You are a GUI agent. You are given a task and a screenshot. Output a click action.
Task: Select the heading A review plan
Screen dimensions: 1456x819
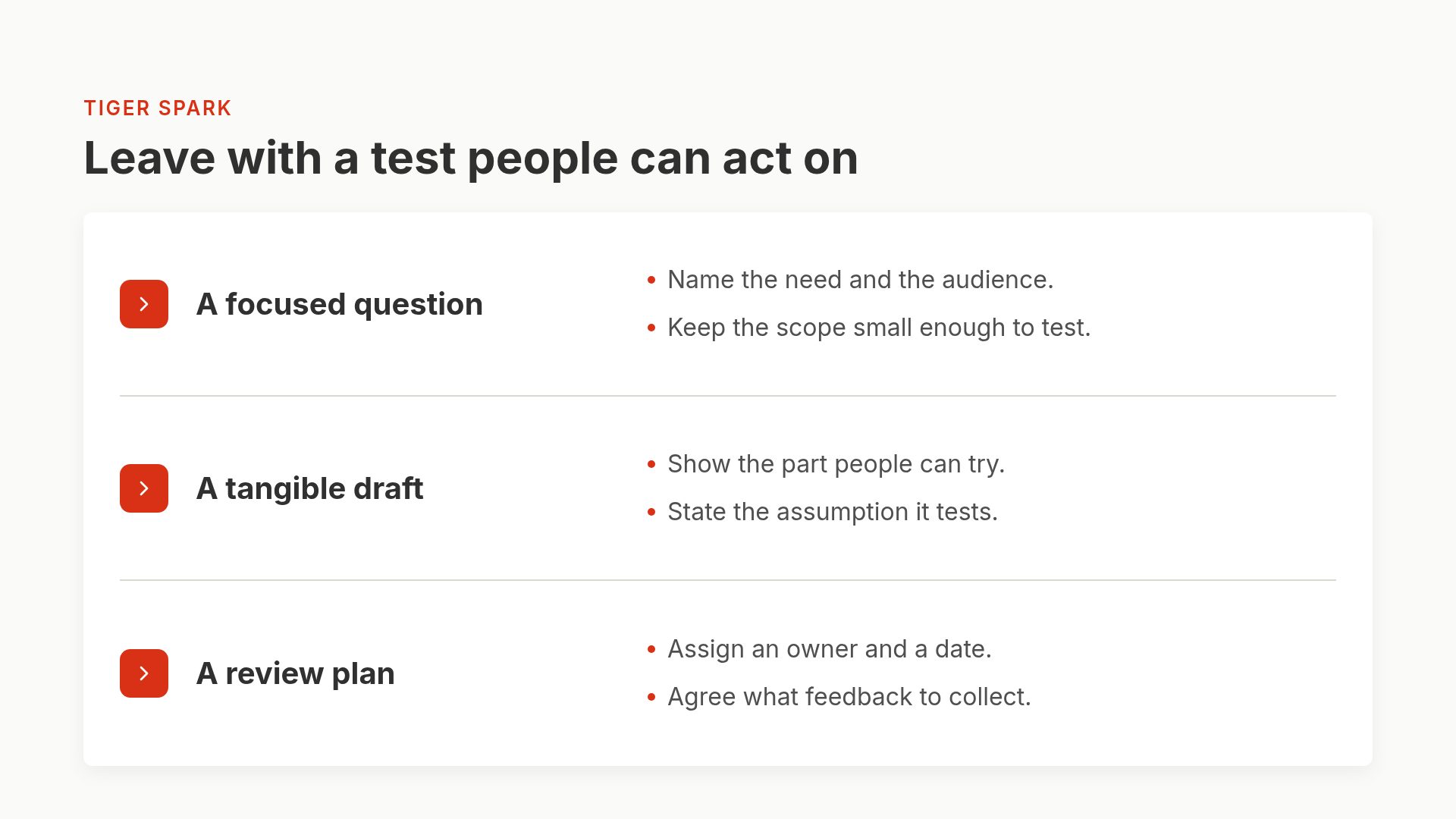click(296, 673)
